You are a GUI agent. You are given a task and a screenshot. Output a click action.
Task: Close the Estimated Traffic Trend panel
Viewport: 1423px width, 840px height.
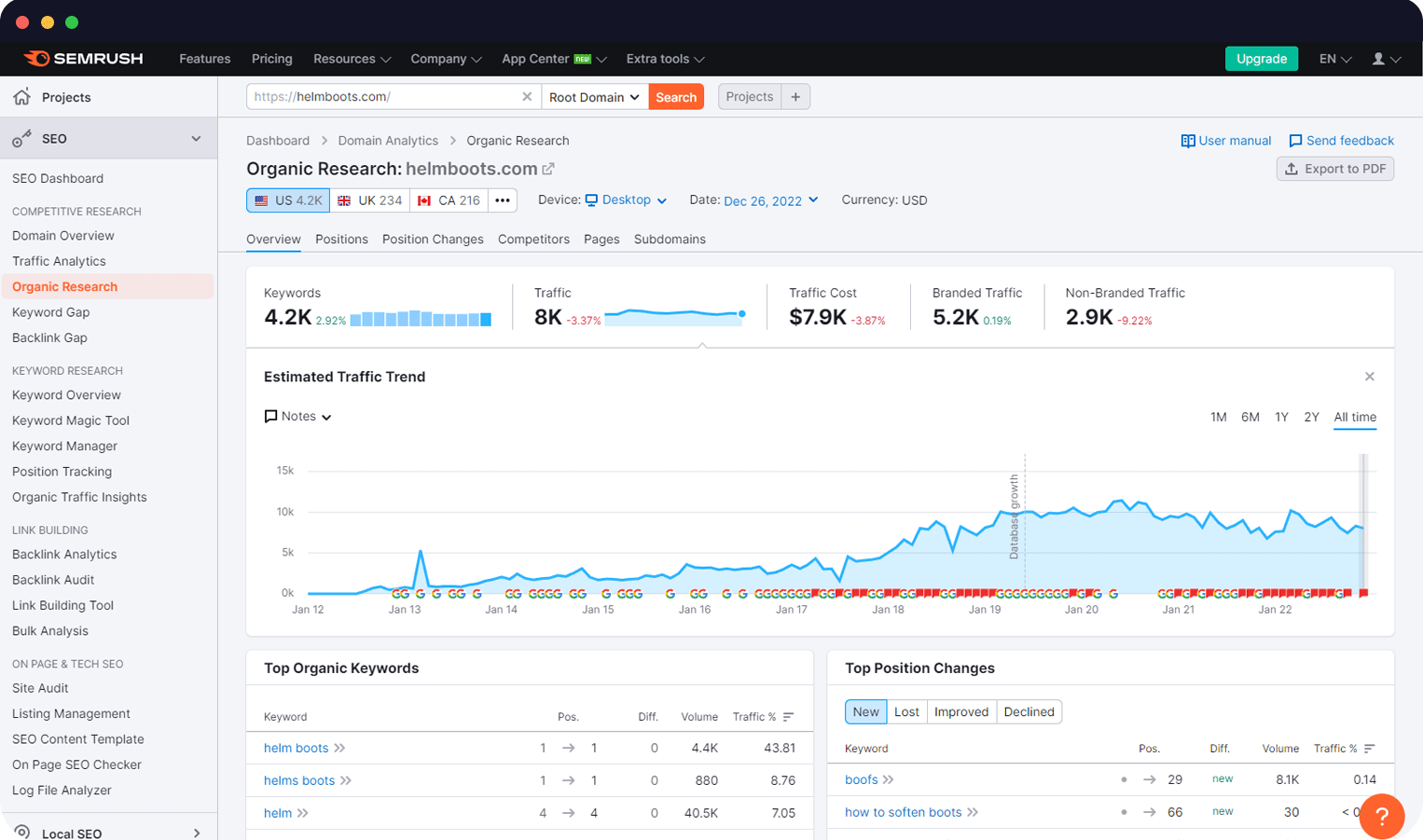[1370, 377]
